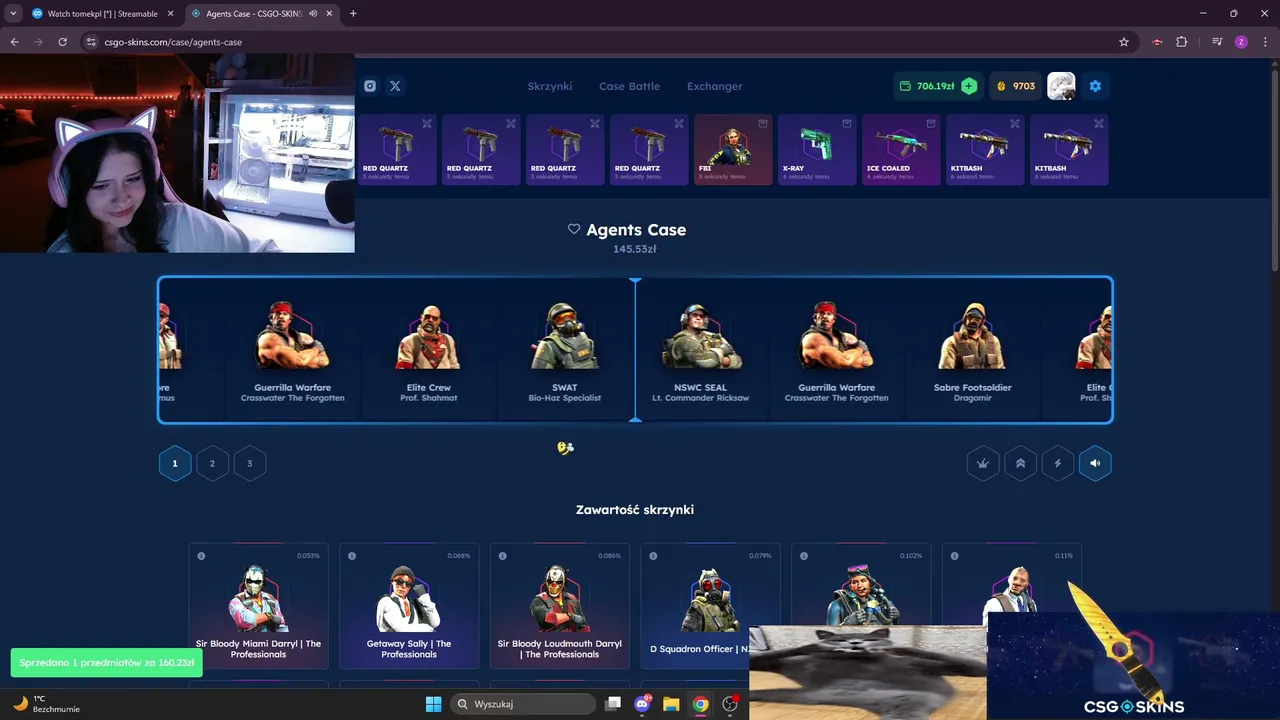Open Sir Bloody Loudmouth Darryl item card
This screenshot has width=1280, height=720.
[560, 606]
